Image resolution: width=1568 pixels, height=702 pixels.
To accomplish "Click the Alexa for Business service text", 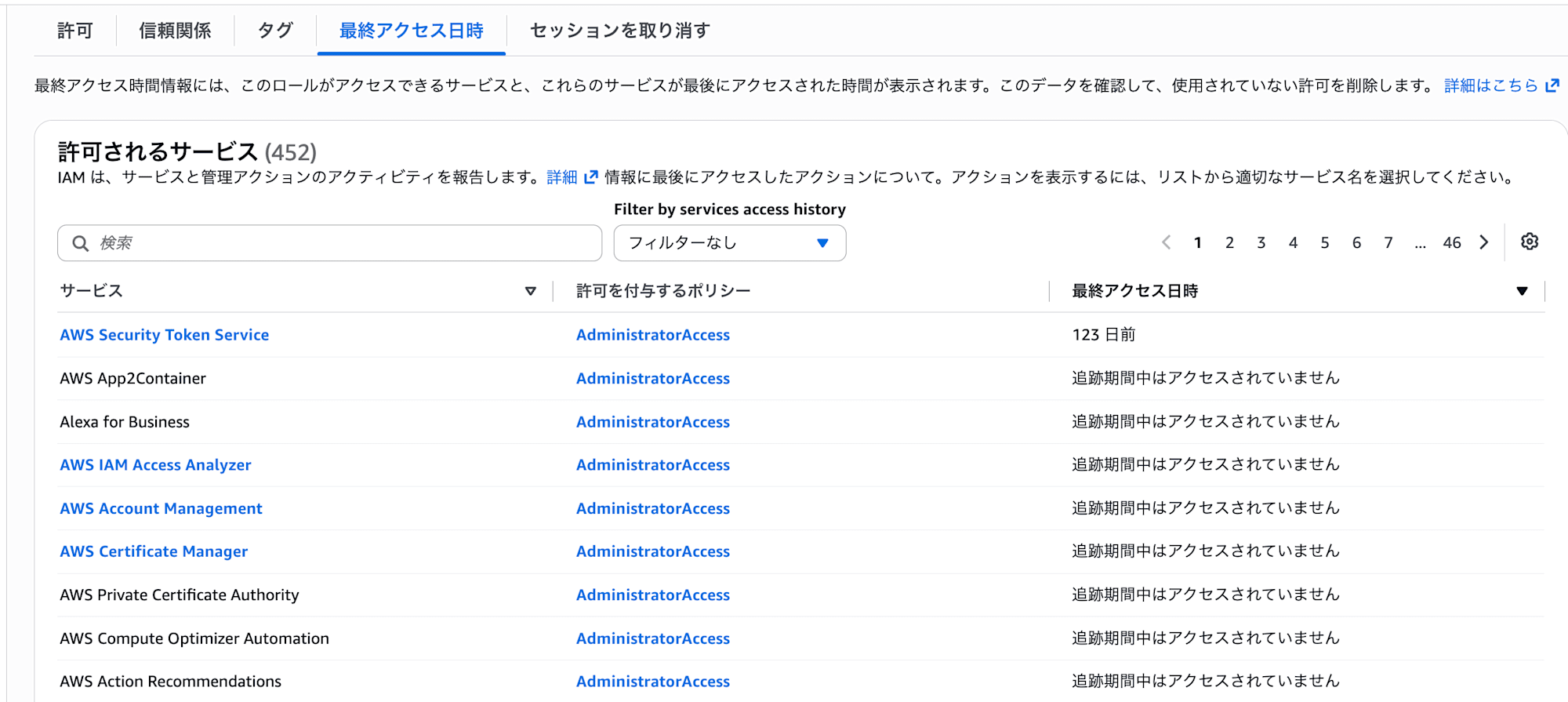I will tap(125, 422).
